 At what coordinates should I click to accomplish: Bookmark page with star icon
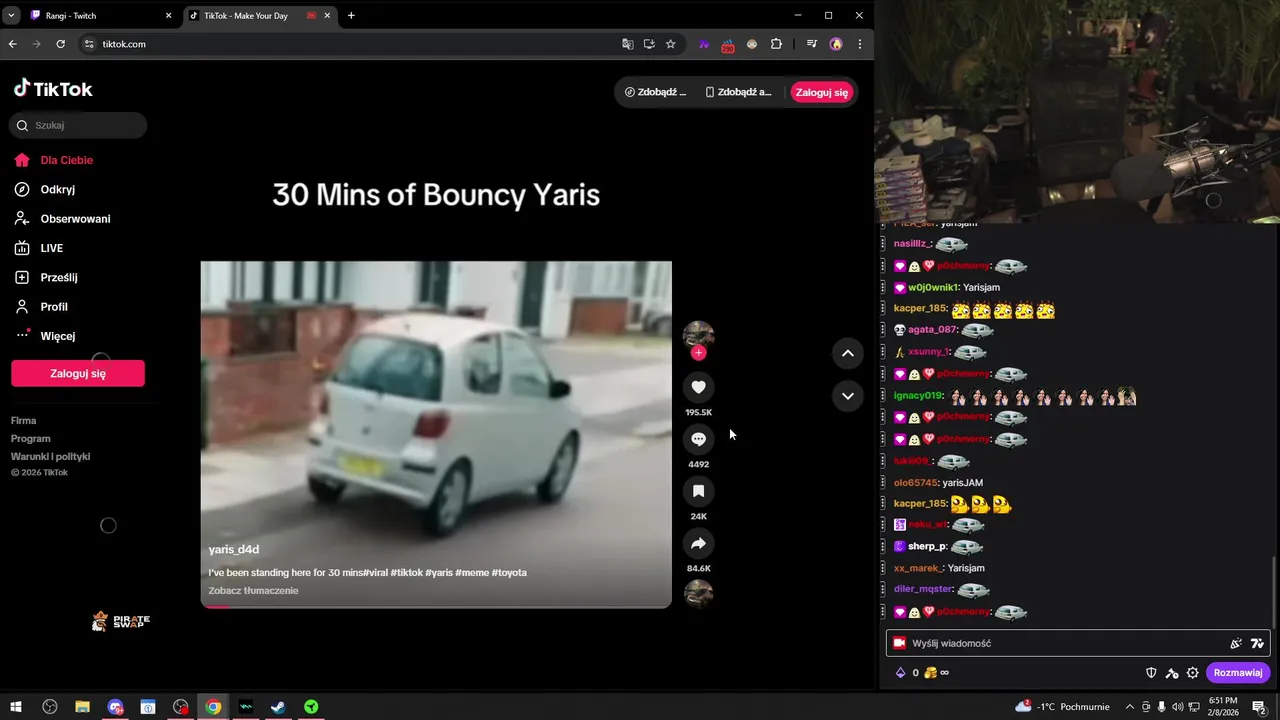pyautogui.click(x=671, y=44)
